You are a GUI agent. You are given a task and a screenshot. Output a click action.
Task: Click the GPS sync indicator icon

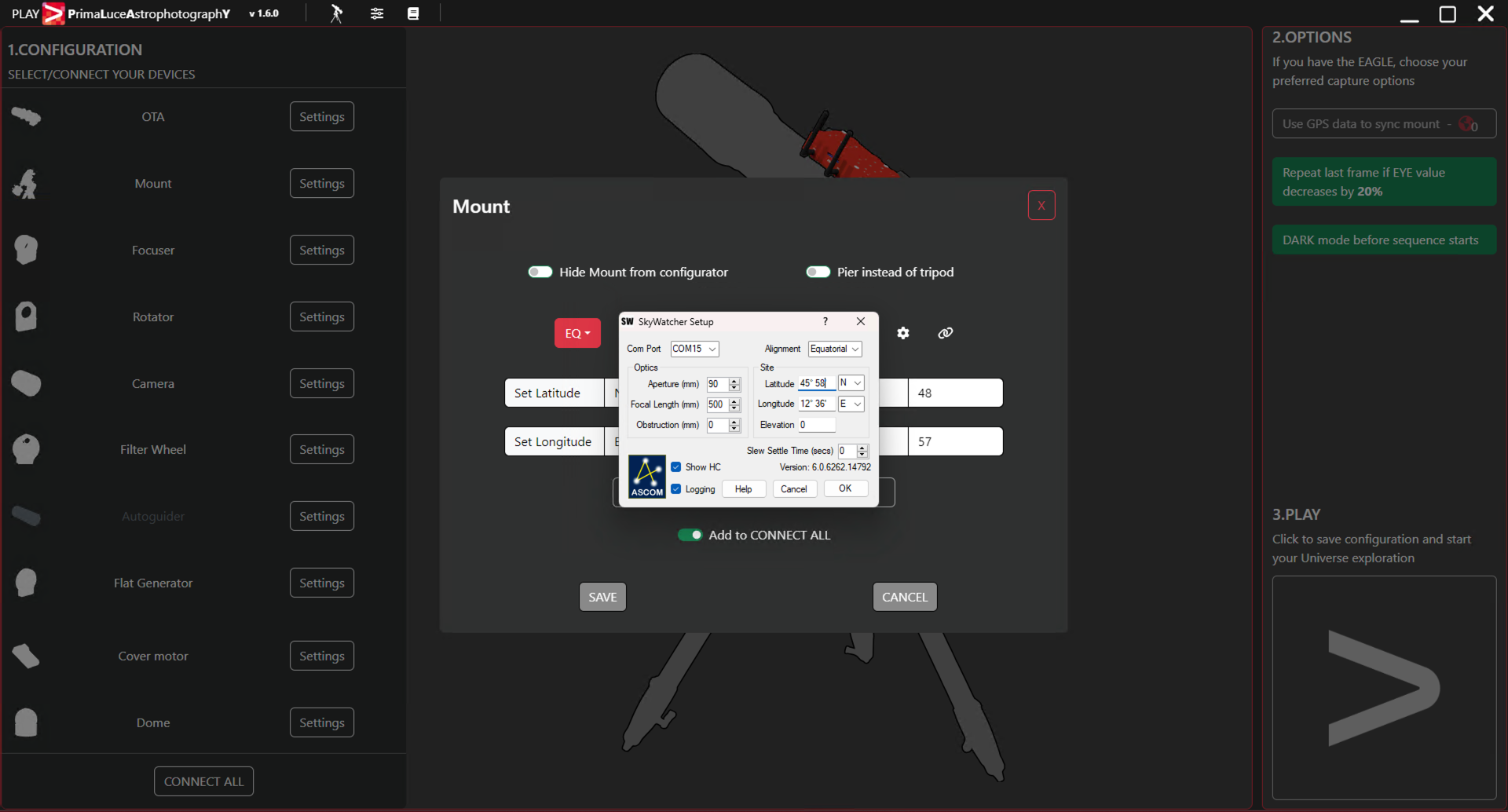click(x=1468, y=124)
